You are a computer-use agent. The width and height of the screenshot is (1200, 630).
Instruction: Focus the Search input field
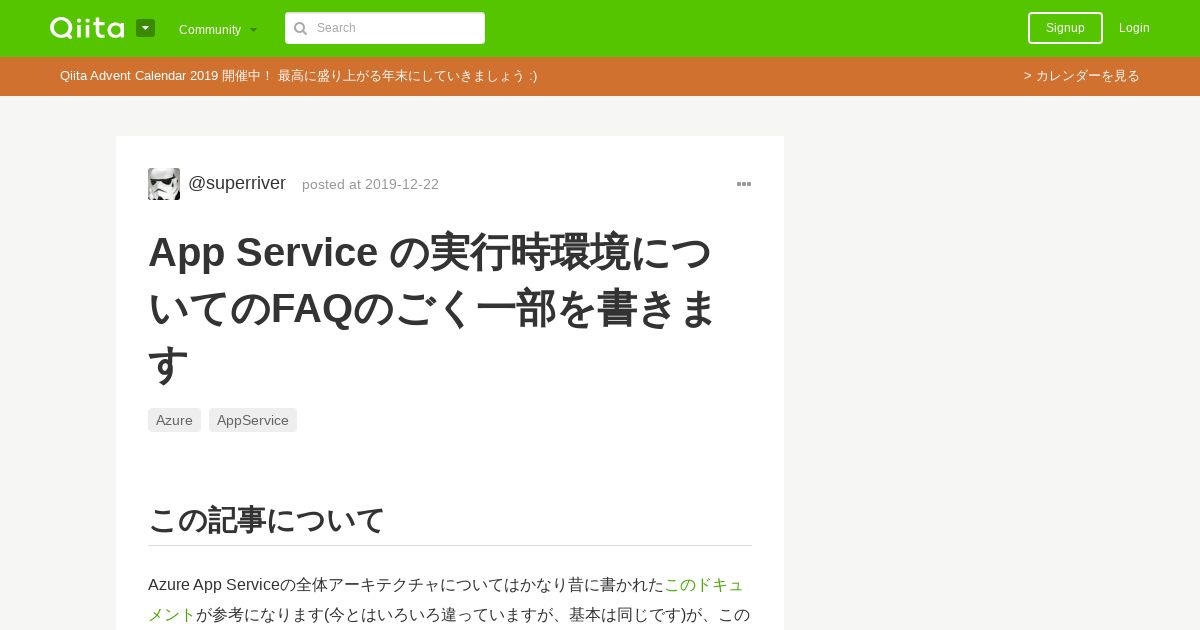(x=385, y=28)
